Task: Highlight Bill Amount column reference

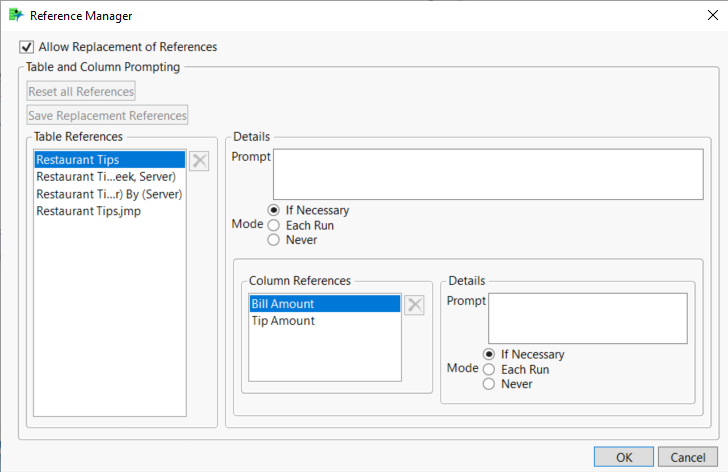Action: pyautogui.click(x=283, y=303)
